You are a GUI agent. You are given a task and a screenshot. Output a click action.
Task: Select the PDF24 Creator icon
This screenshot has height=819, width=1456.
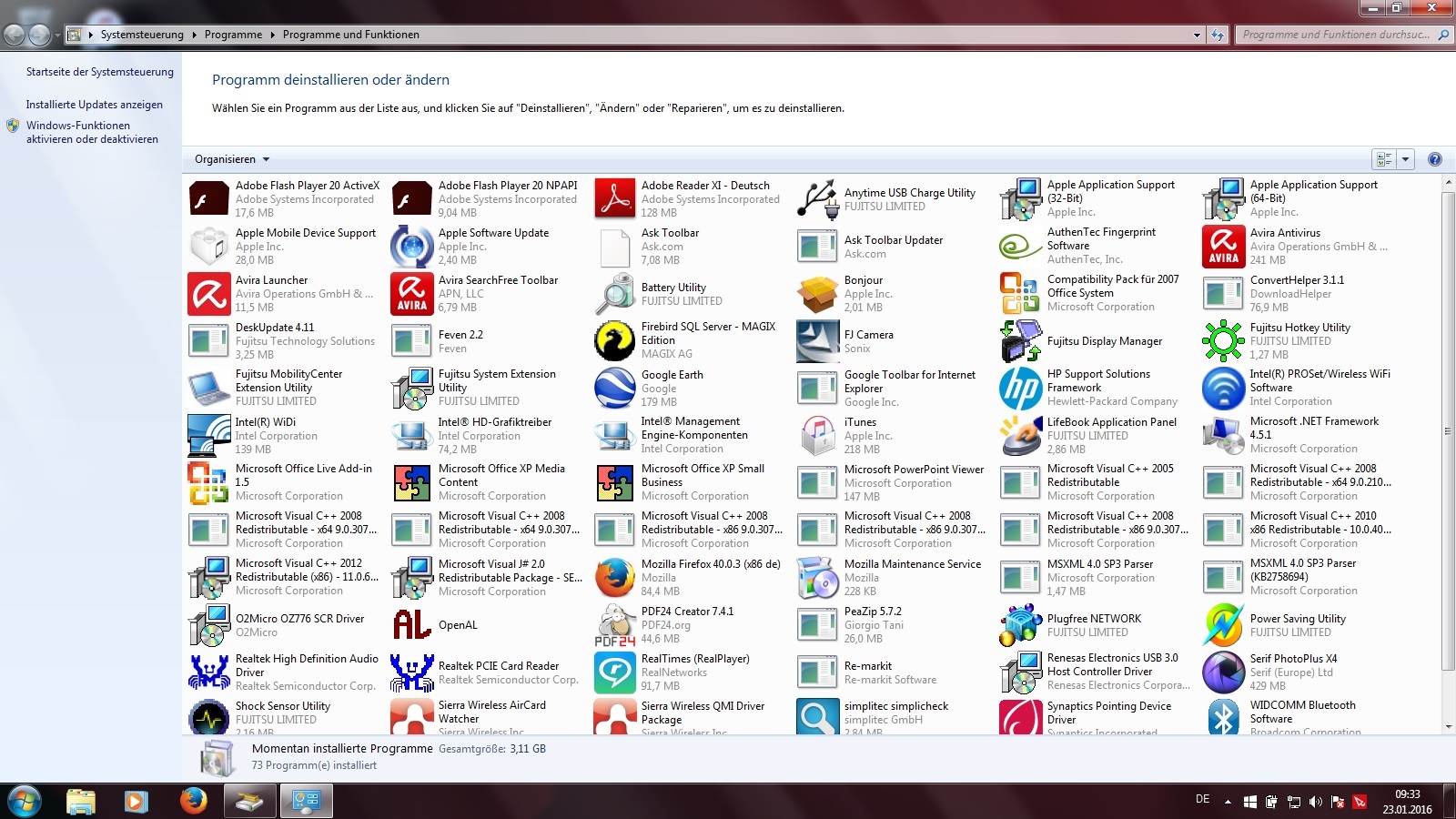click(x=615, y=624)
